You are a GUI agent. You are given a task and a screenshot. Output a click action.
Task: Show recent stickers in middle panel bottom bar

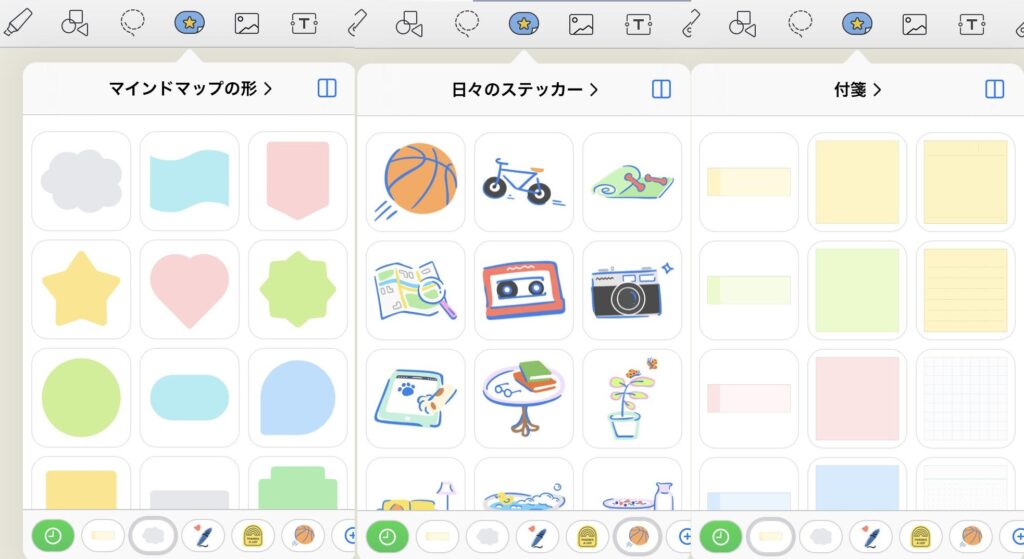point(387,537)
